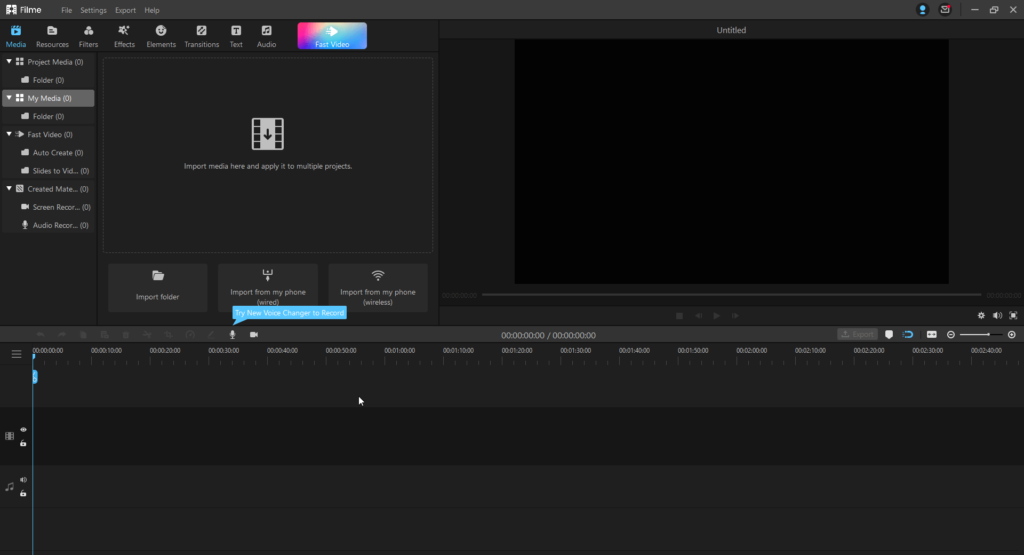The height and width of the screenshot is (555, 1024).
Task: Start voice recording with the microphone icon
Action: (232, 334)
